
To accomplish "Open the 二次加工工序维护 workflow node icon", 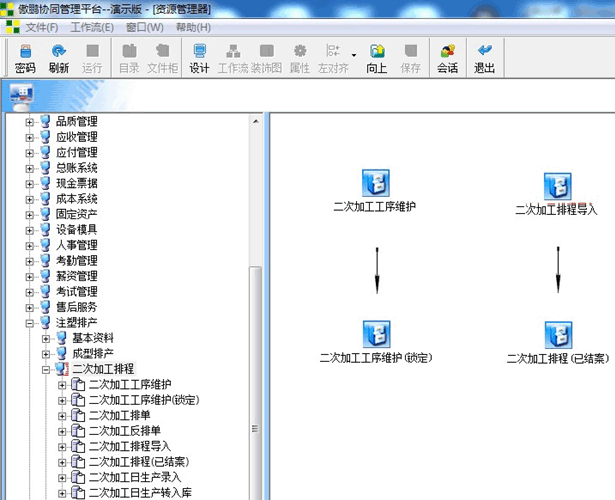I will [376, 184].
